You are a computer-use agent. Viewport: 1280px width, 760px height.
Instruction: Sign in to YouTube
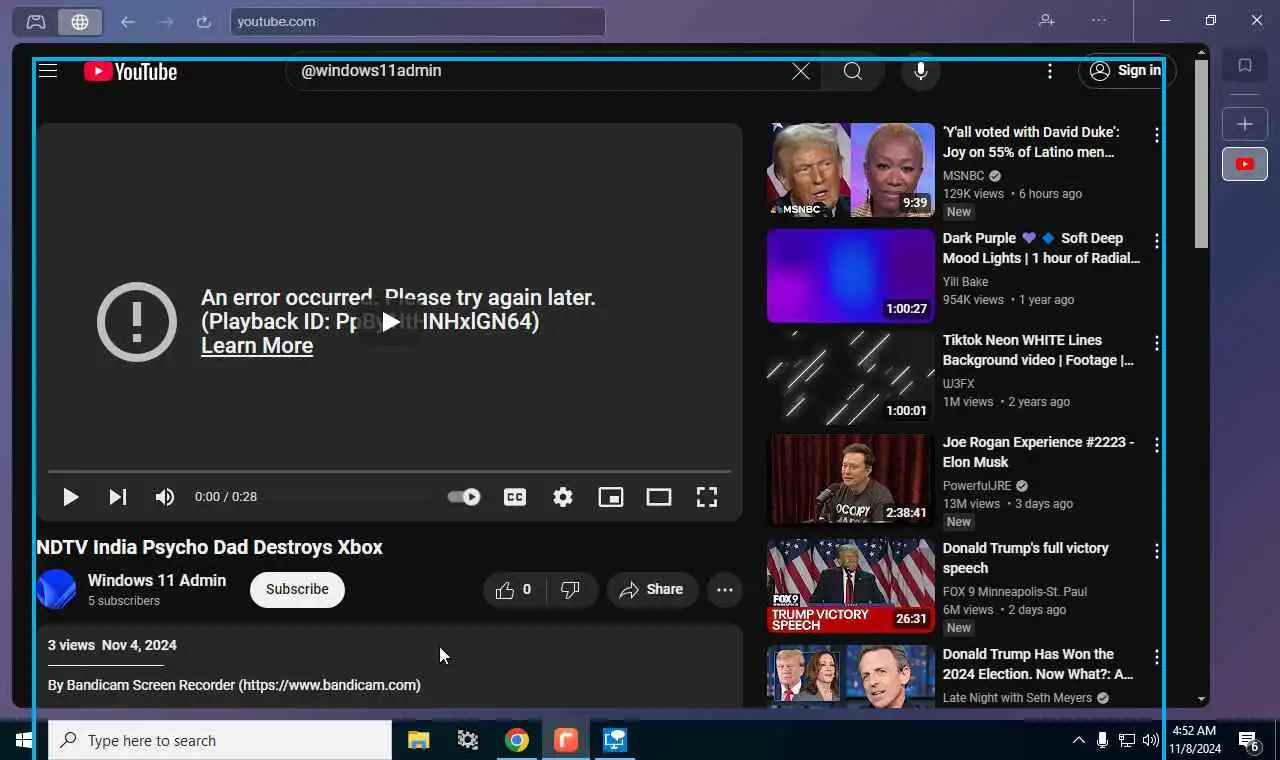click(x=1126, y=71)
